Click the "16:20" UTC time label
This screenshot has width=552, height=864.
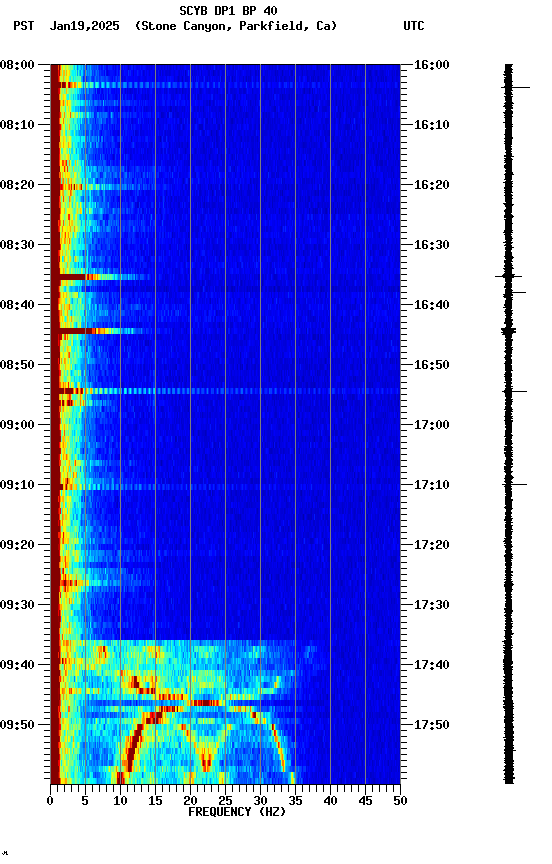pos(431,185)
